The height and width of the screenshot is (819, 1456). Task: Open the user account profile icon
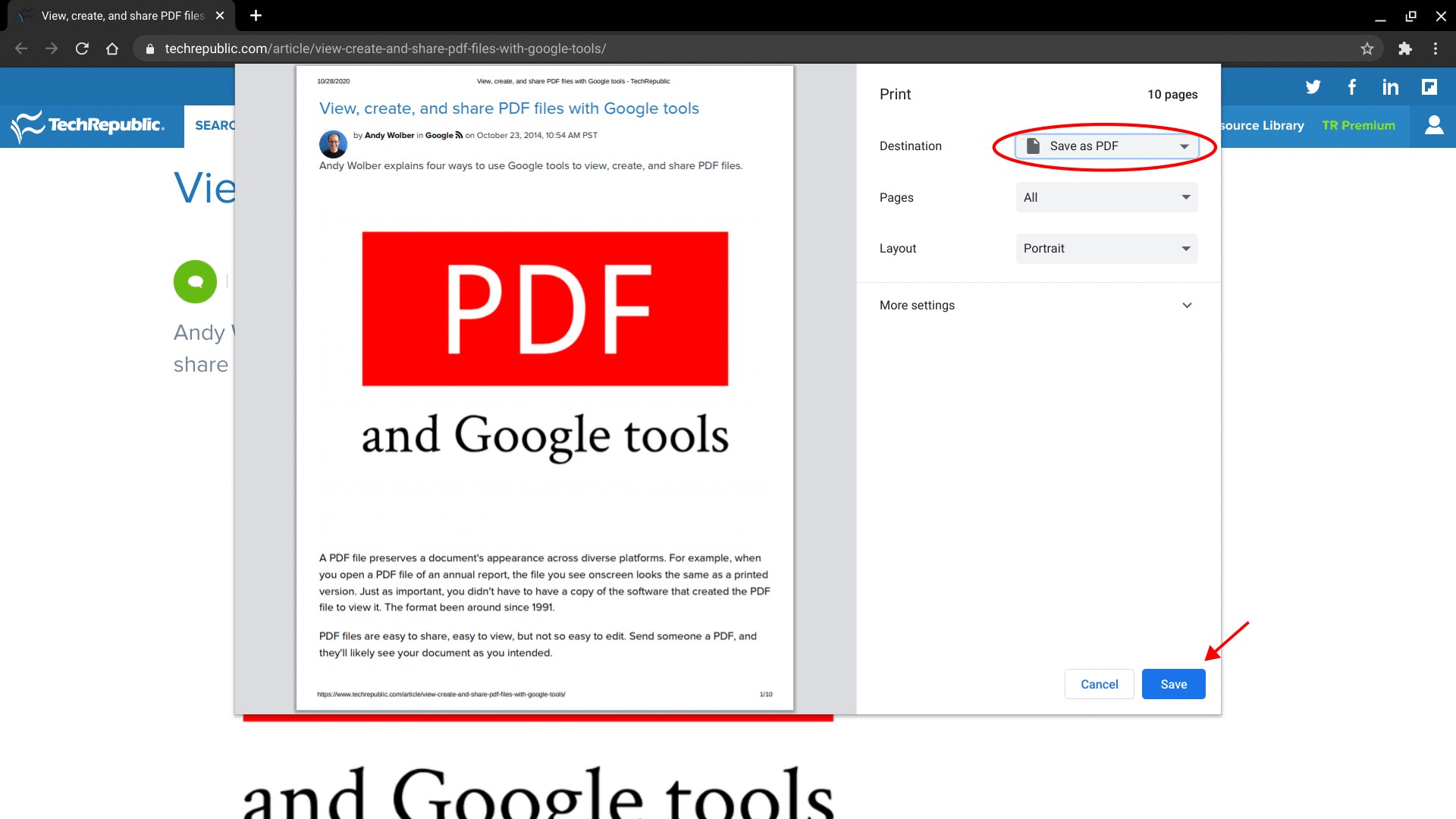[1434, 125]
